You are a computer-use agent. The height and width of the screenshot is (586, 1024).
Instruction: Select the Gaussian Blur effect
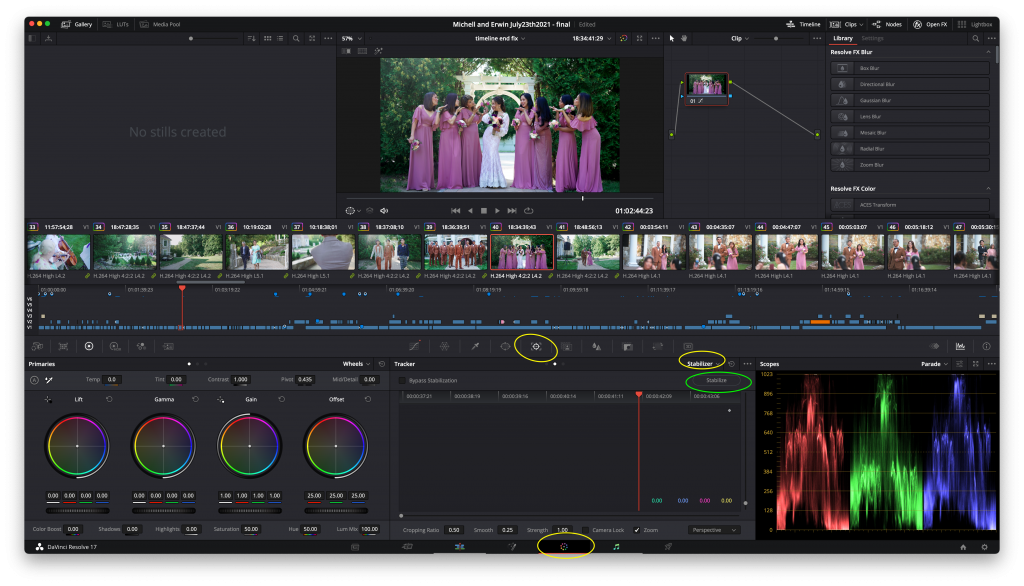[875, 100]
